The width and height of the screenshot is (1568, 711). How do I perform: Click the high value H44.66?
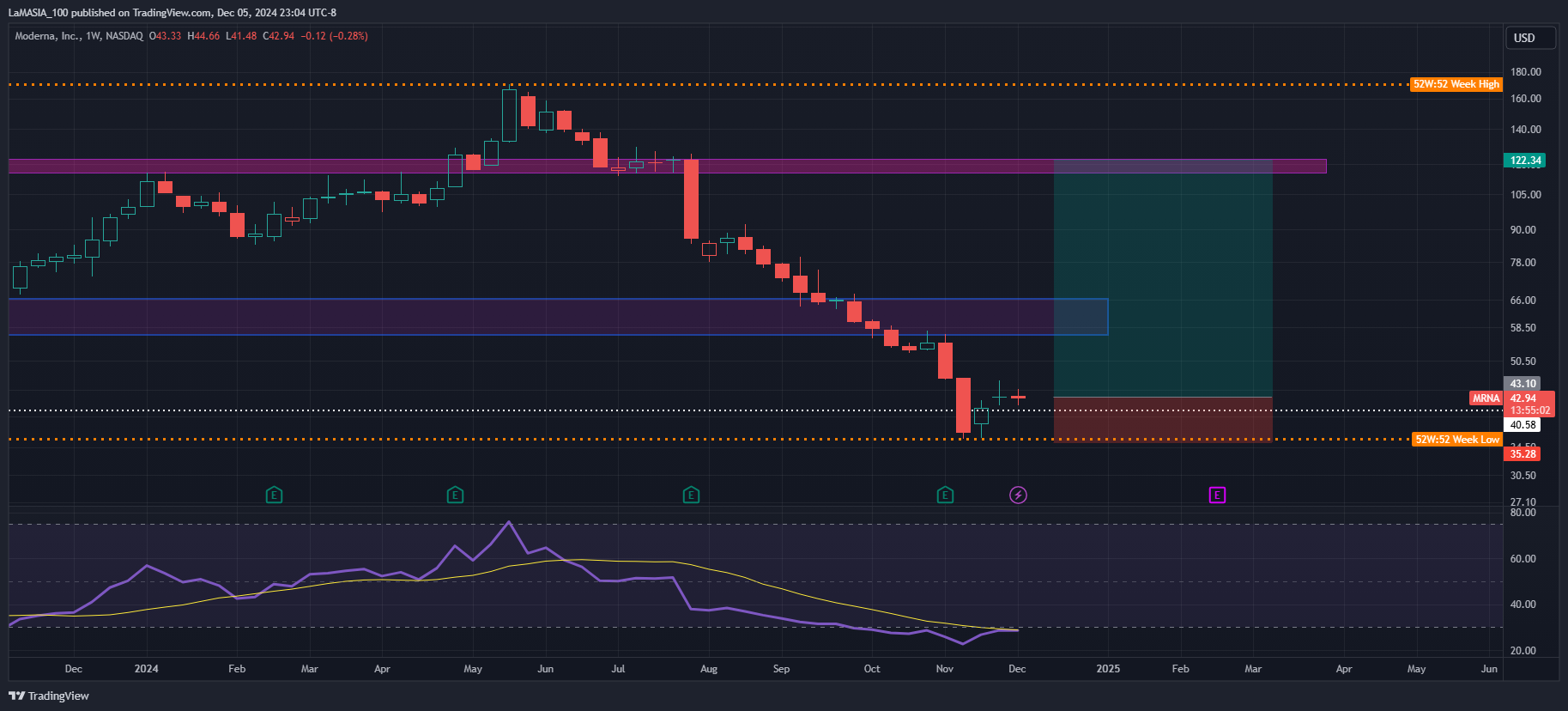[x=203, y=36]
